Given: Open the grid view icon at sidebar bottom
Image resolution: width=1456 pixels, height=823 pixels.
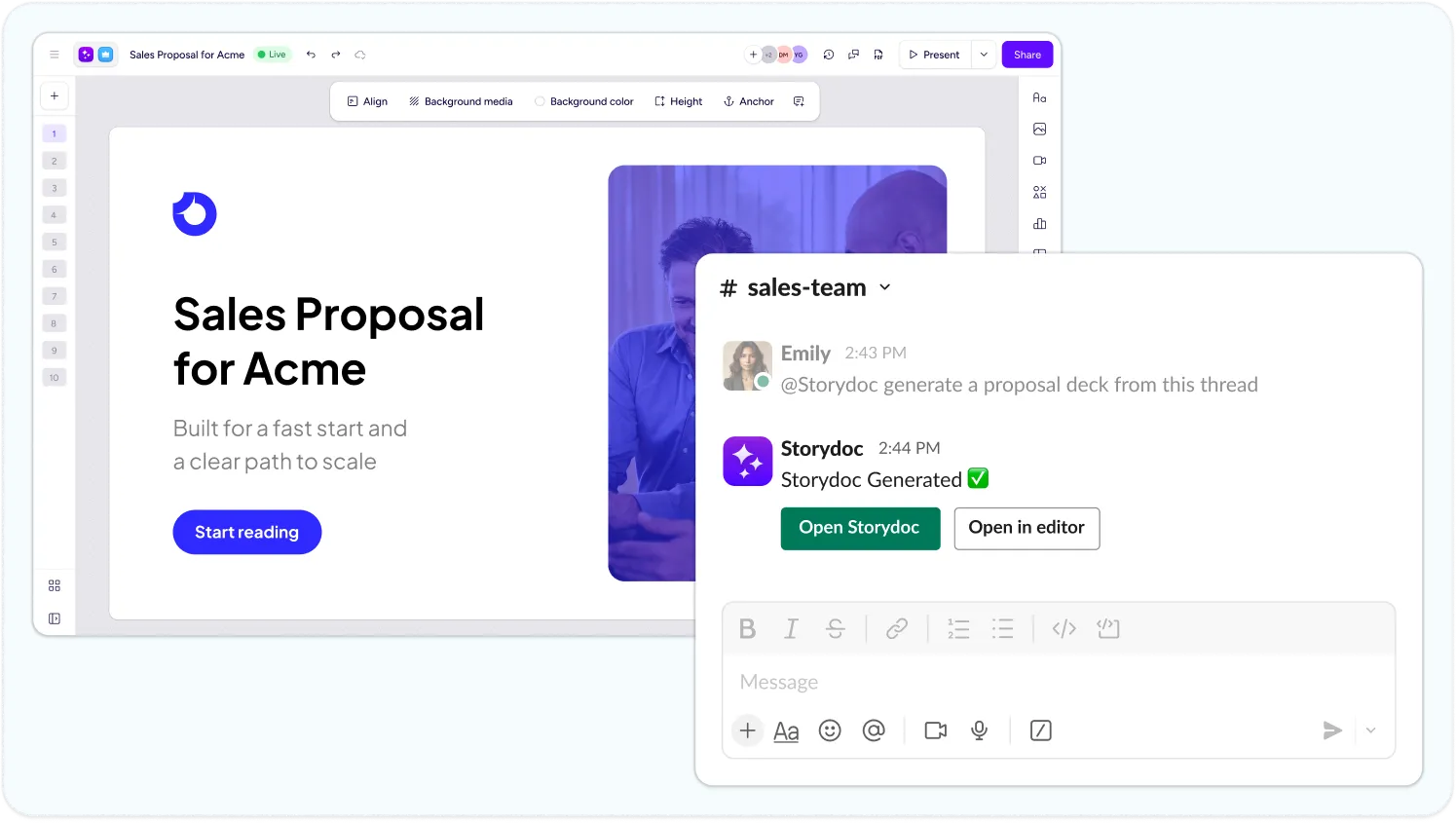Looking at the screenshot, I should click(55, 585).
